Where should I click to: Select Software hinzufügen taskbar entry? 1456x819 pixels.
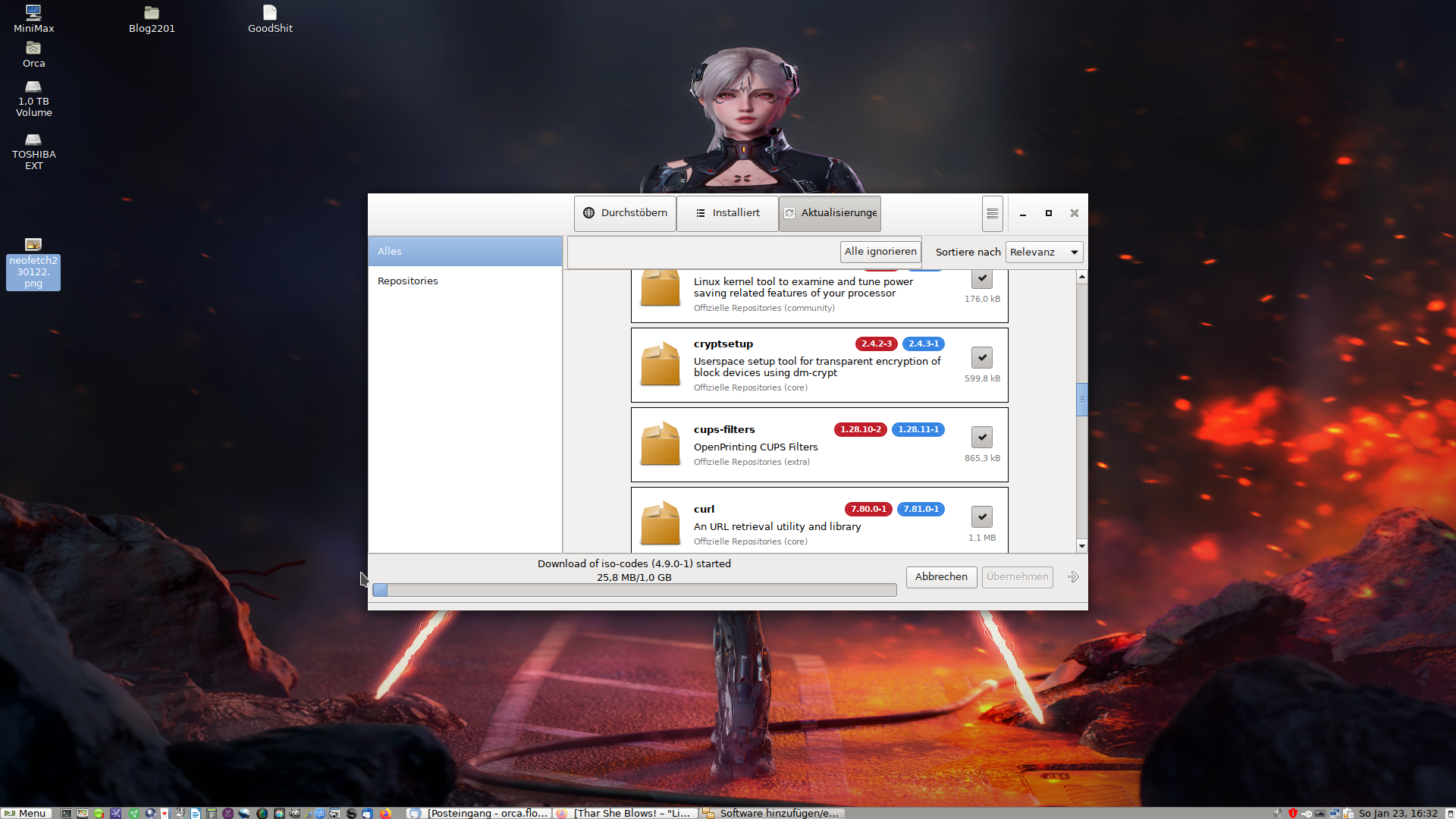[x=771, y=813]
